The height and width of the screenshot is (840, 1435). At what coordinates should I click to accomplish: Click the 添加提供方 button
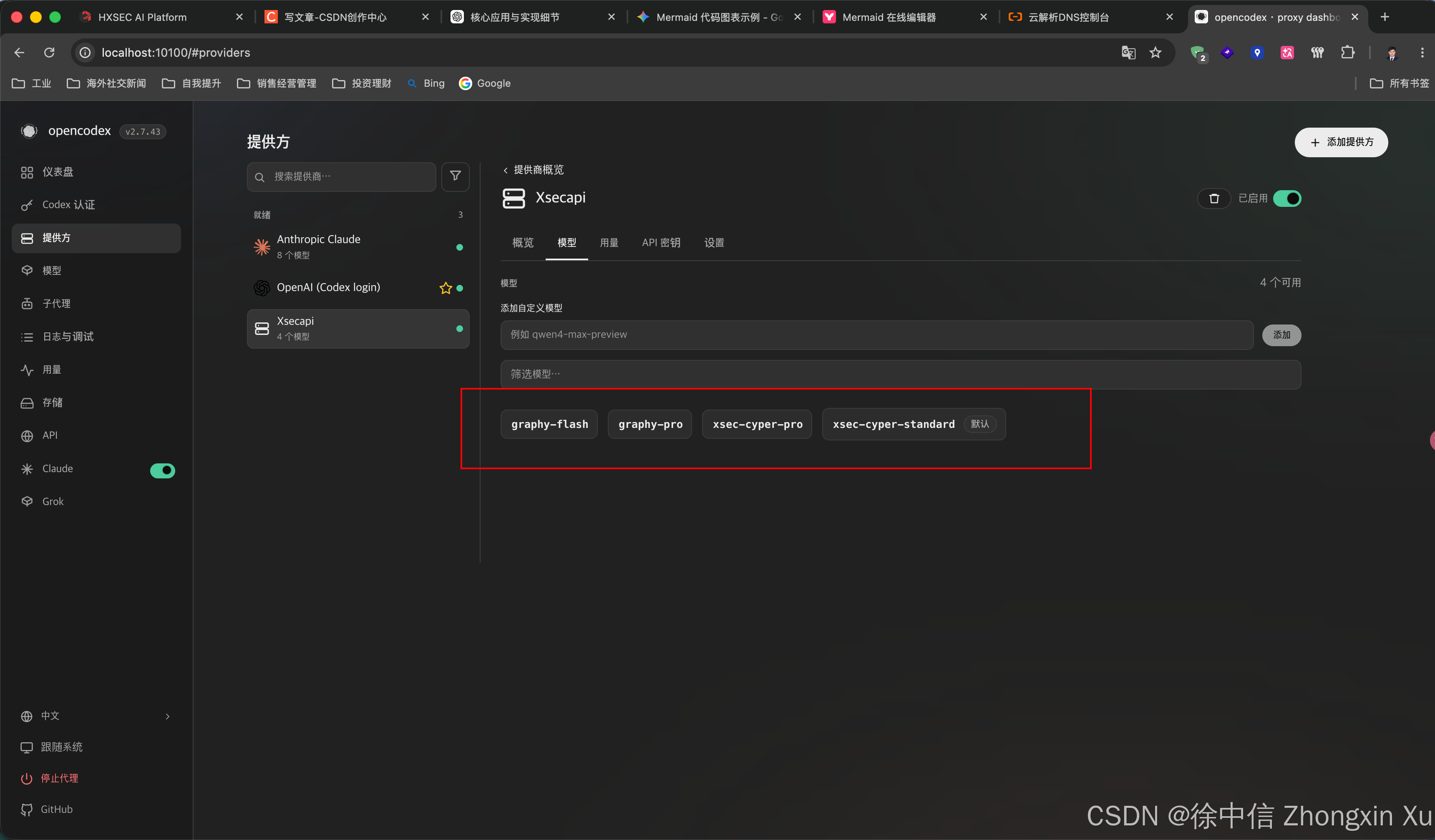click(x=1341, y=142)
